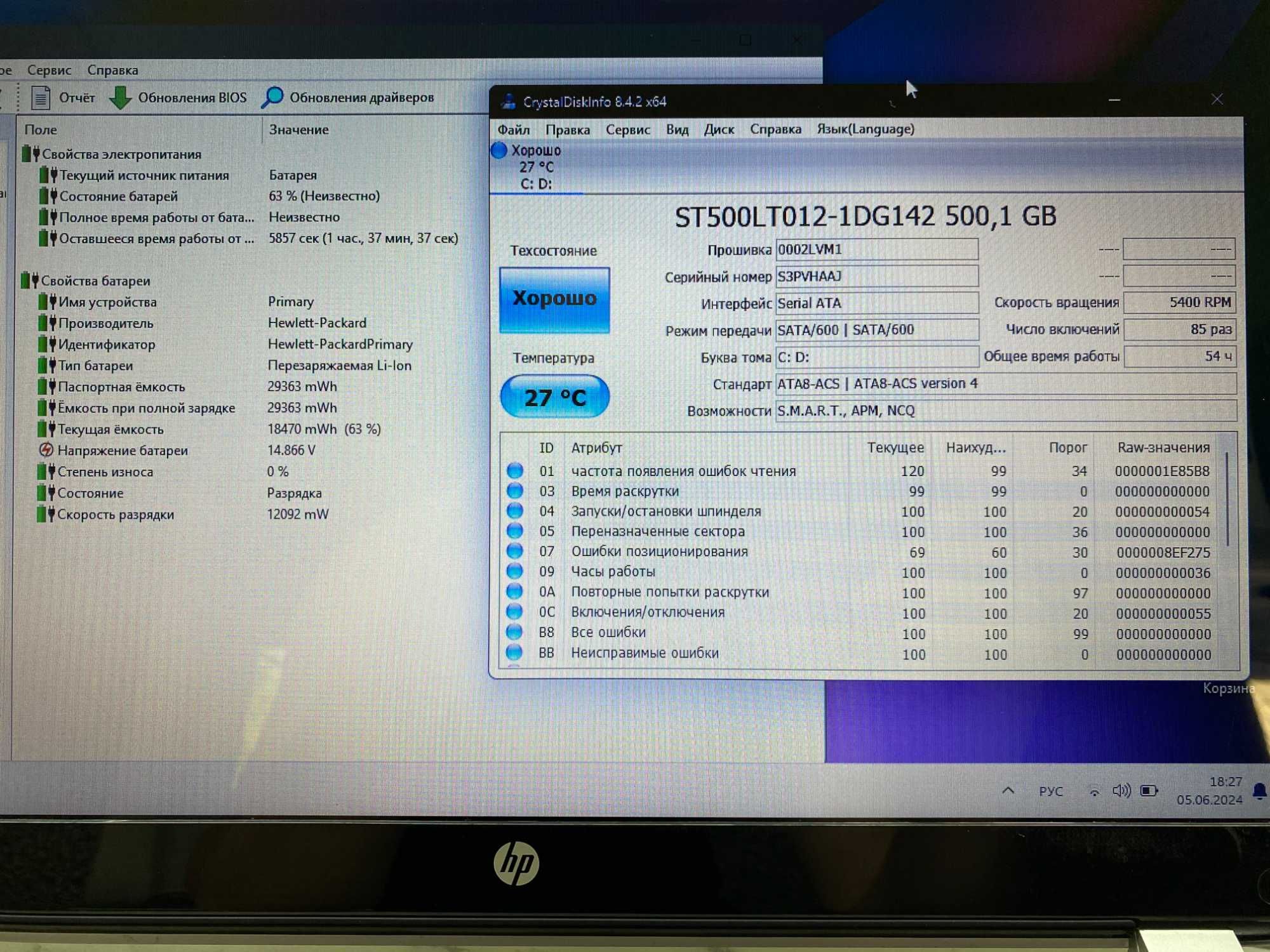Click the Режим передачи field SATA/600
The height and width of the screenshot is (952, 1270).
[876, 330]
